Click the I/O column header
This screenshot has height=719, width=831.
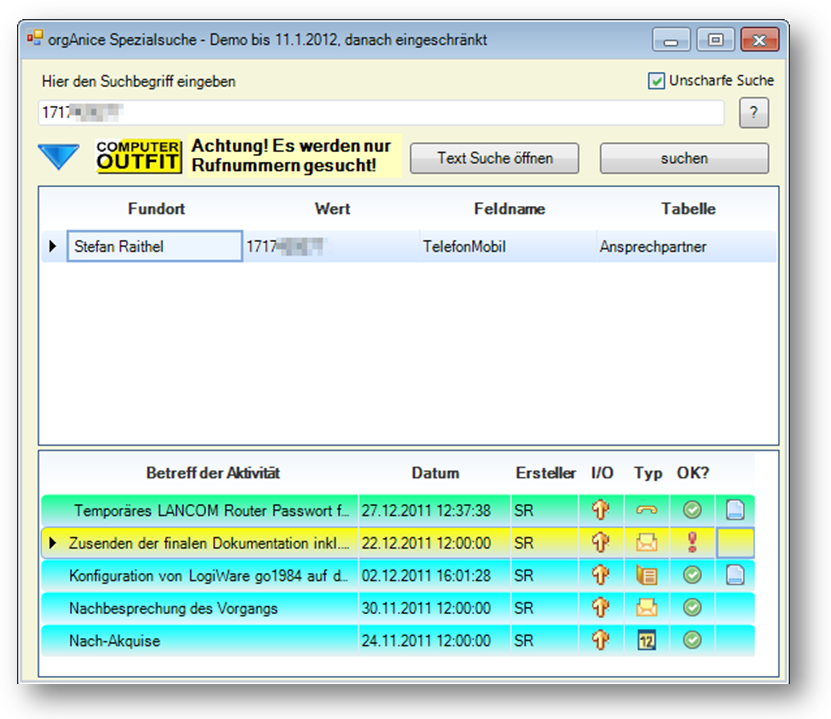tap(602, 473)
